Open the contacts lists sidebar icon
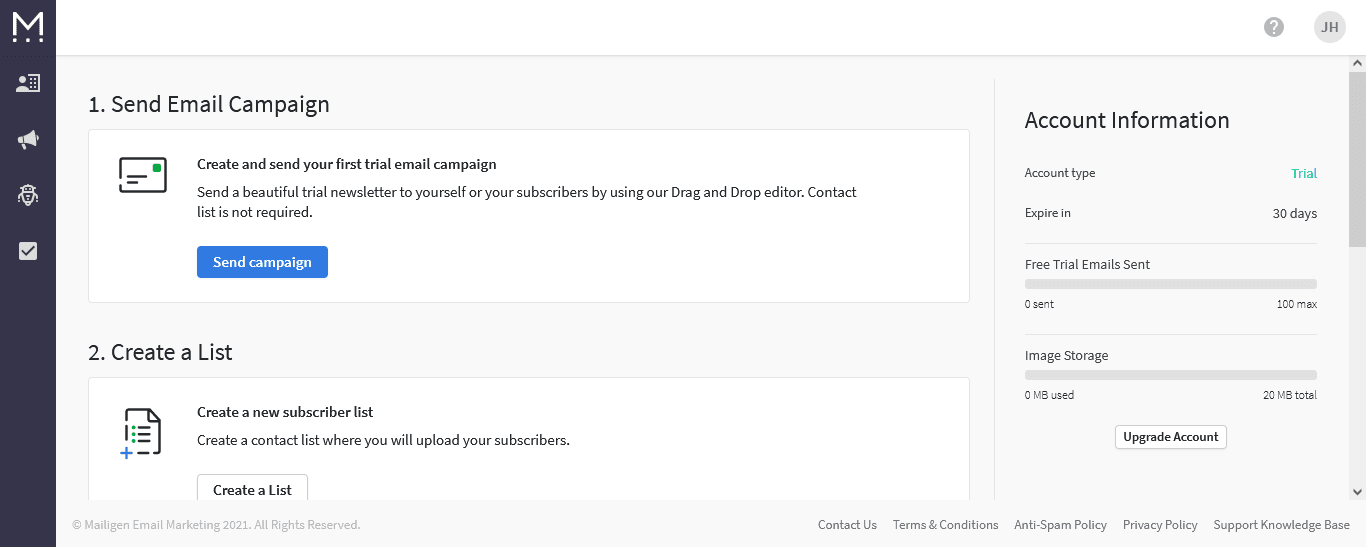Viewport: 1366px width, 547px height. click(28, 84)
